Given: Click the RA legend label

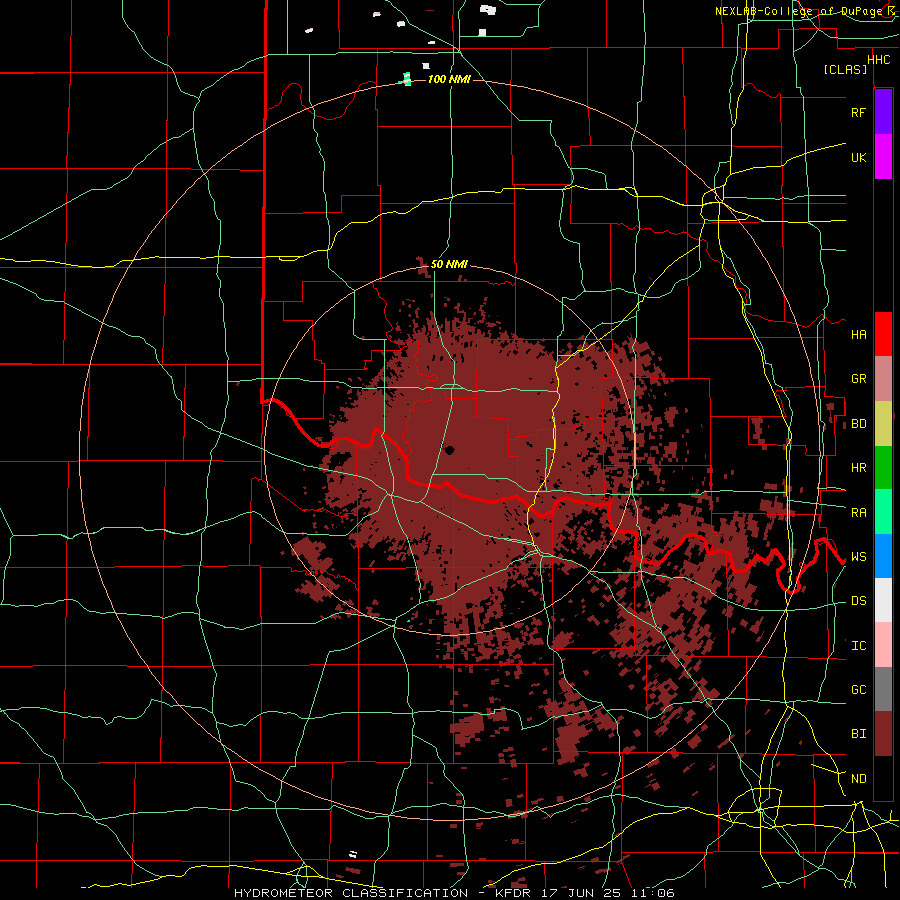Looking at the screenshot, I should tap(858, 513).
